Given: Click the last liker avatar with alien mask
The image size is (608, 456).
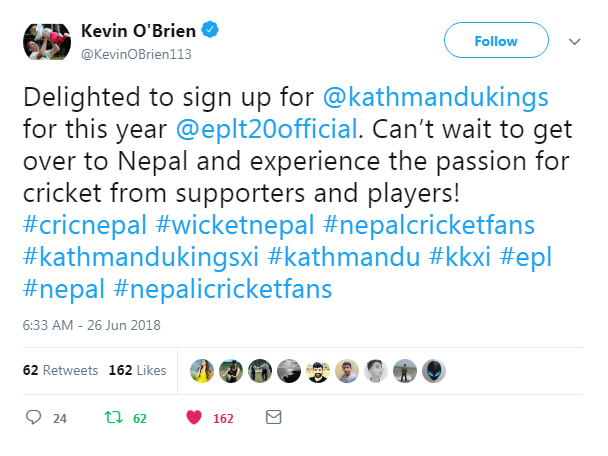Looking at the screenshot, I should (435, 371).
